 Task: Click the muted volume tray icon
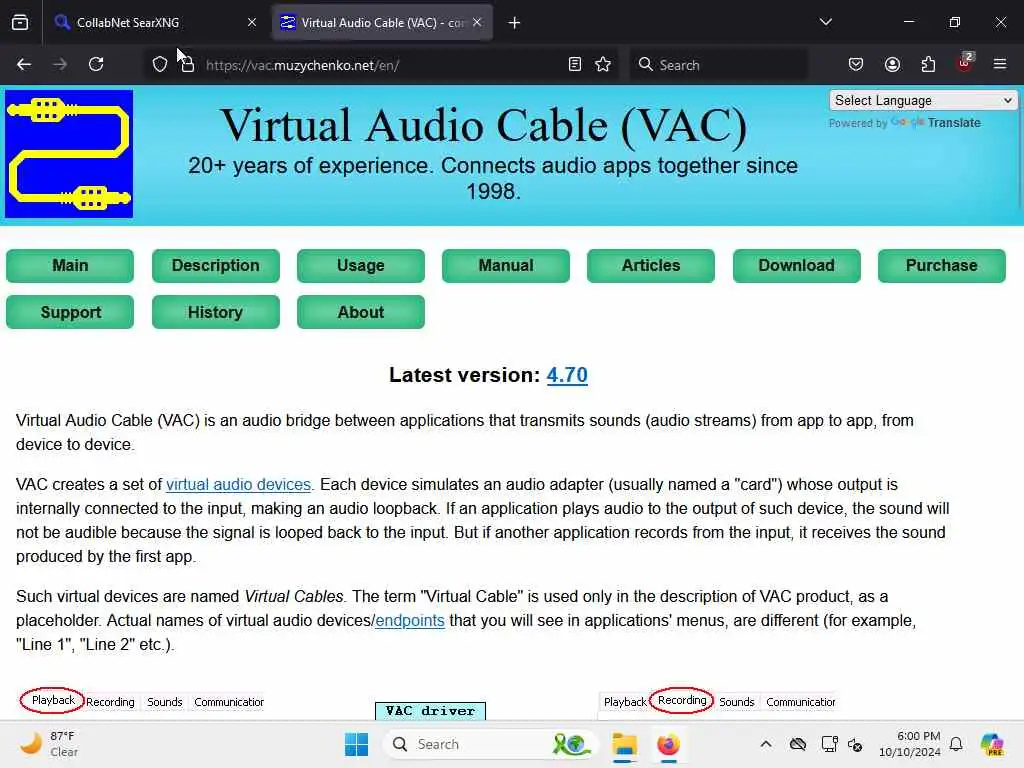tap(856, 744)
